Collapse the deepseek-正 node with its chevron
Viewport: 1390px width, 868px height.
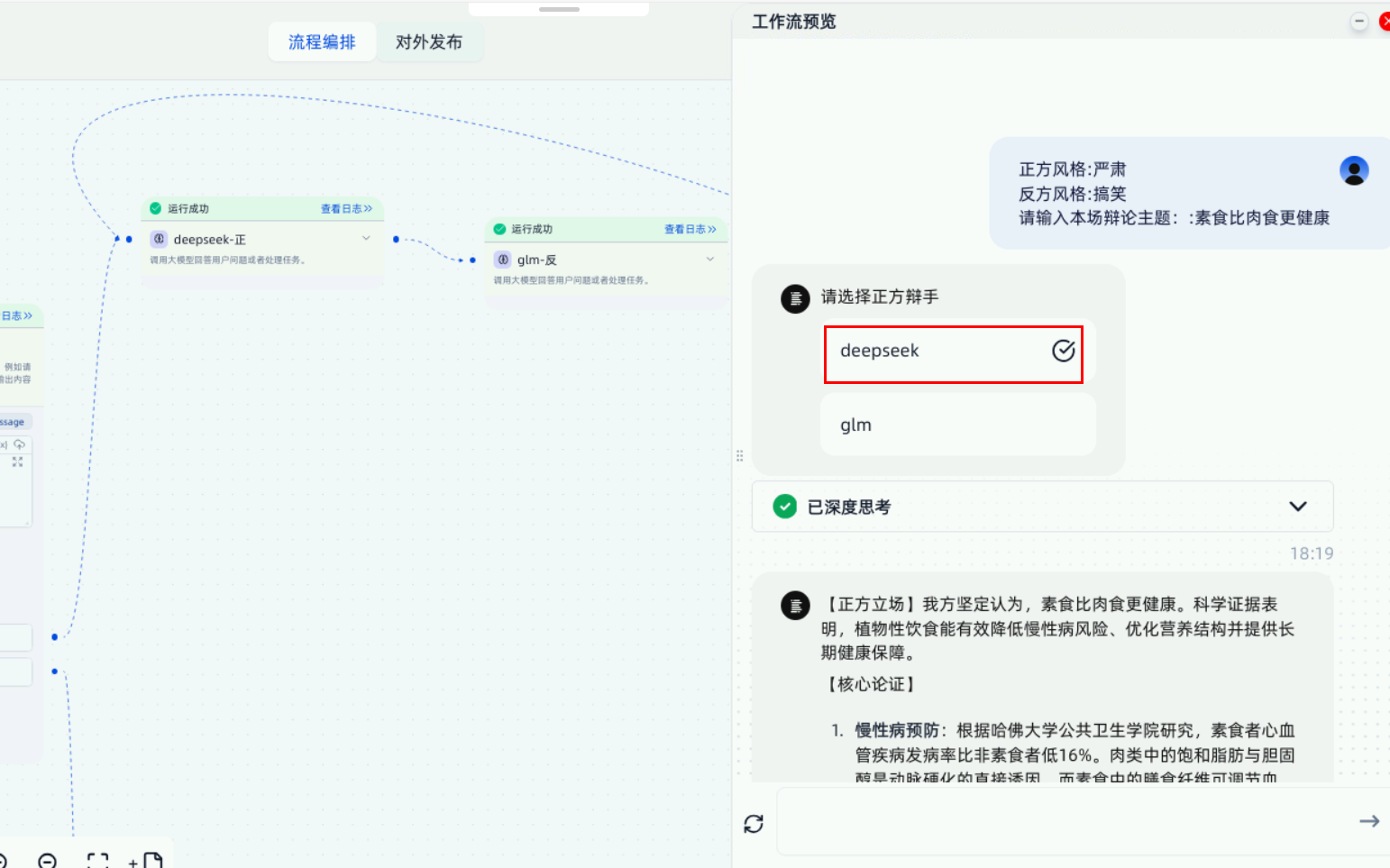click(x=366, y=238)
